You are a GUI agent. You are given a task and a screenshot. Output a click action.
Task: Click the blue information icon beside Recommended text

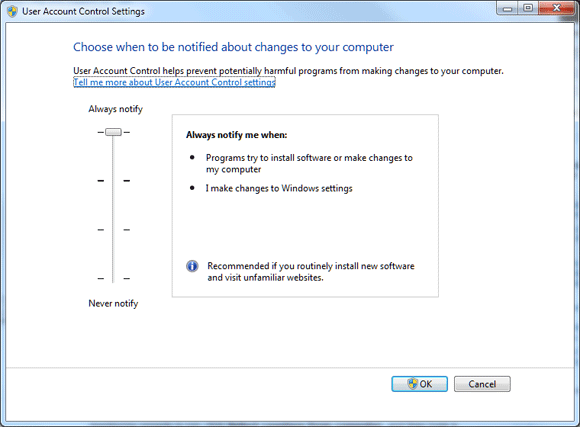192,266
